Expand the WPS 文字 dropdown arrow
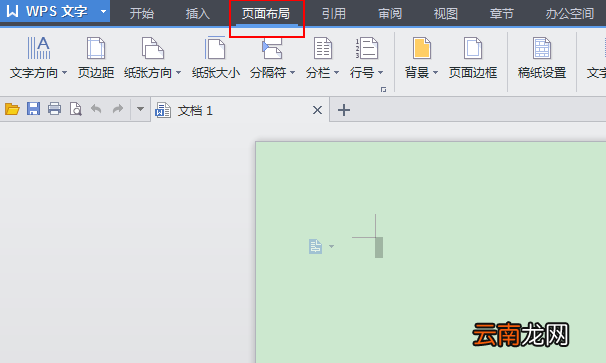 point(103,11)
